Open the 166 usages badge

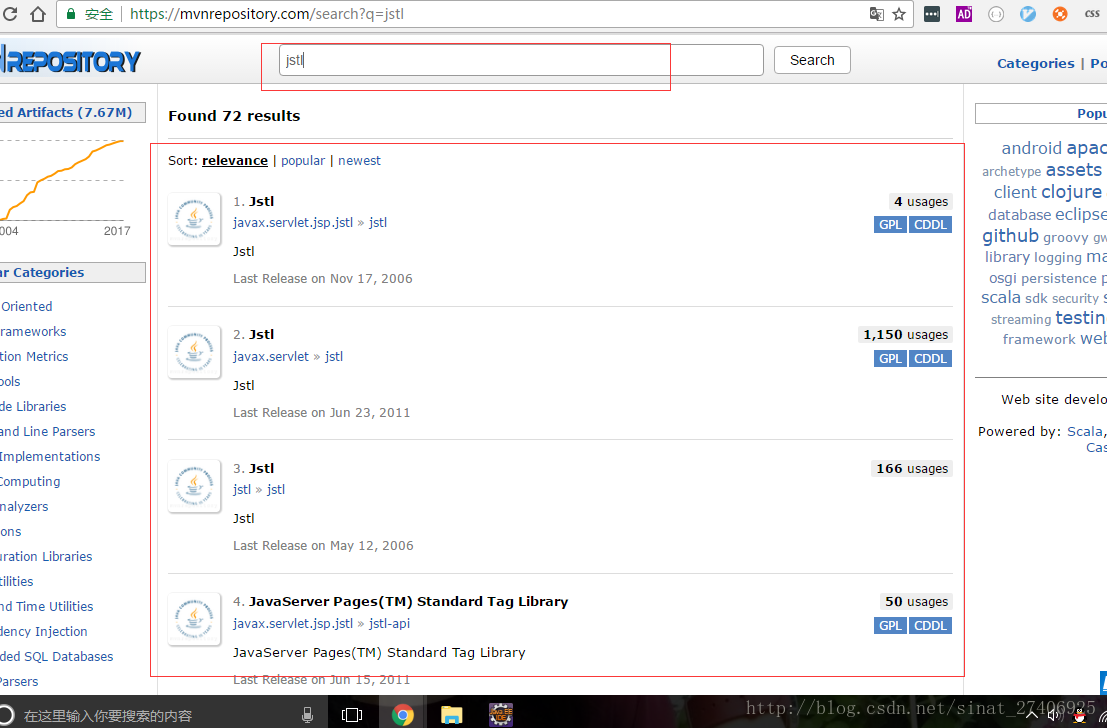[x=911, y=469]
